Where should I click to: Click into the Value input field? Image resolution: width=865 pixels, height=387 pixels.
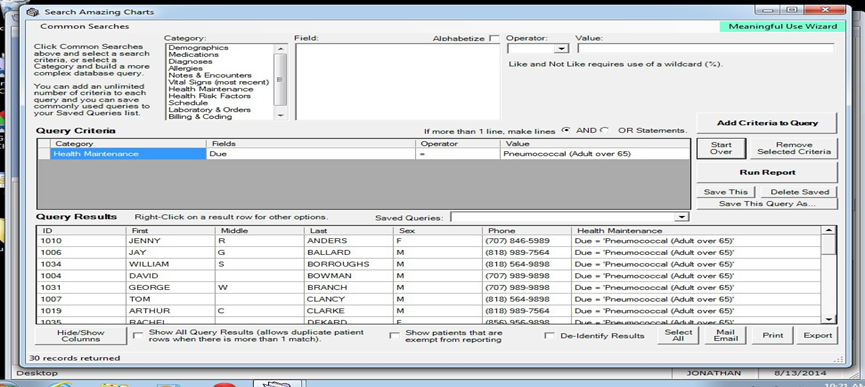[x=706, y=49]
